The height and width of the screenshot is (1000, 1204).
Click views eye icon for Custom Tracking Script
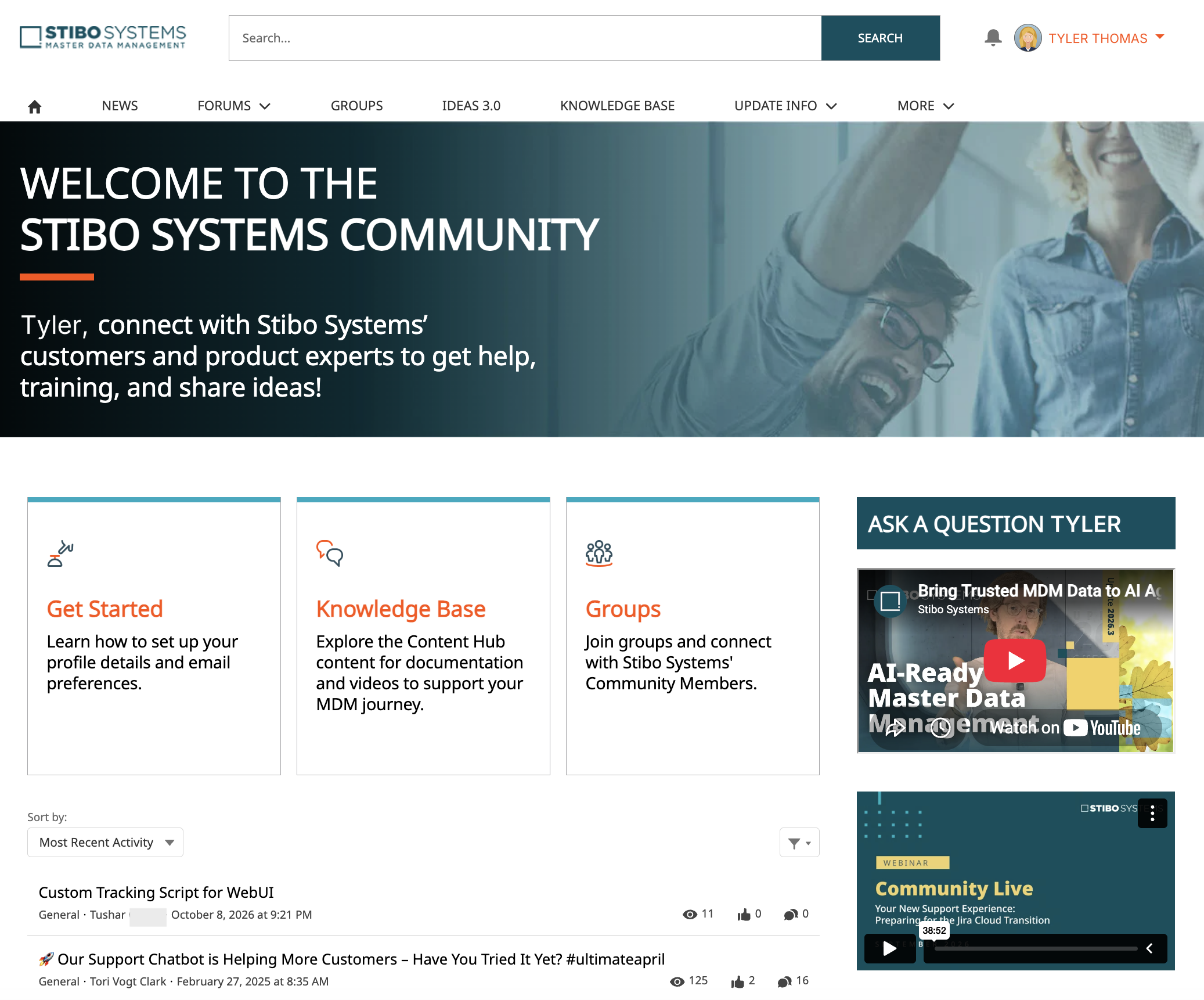coord(690,915)
